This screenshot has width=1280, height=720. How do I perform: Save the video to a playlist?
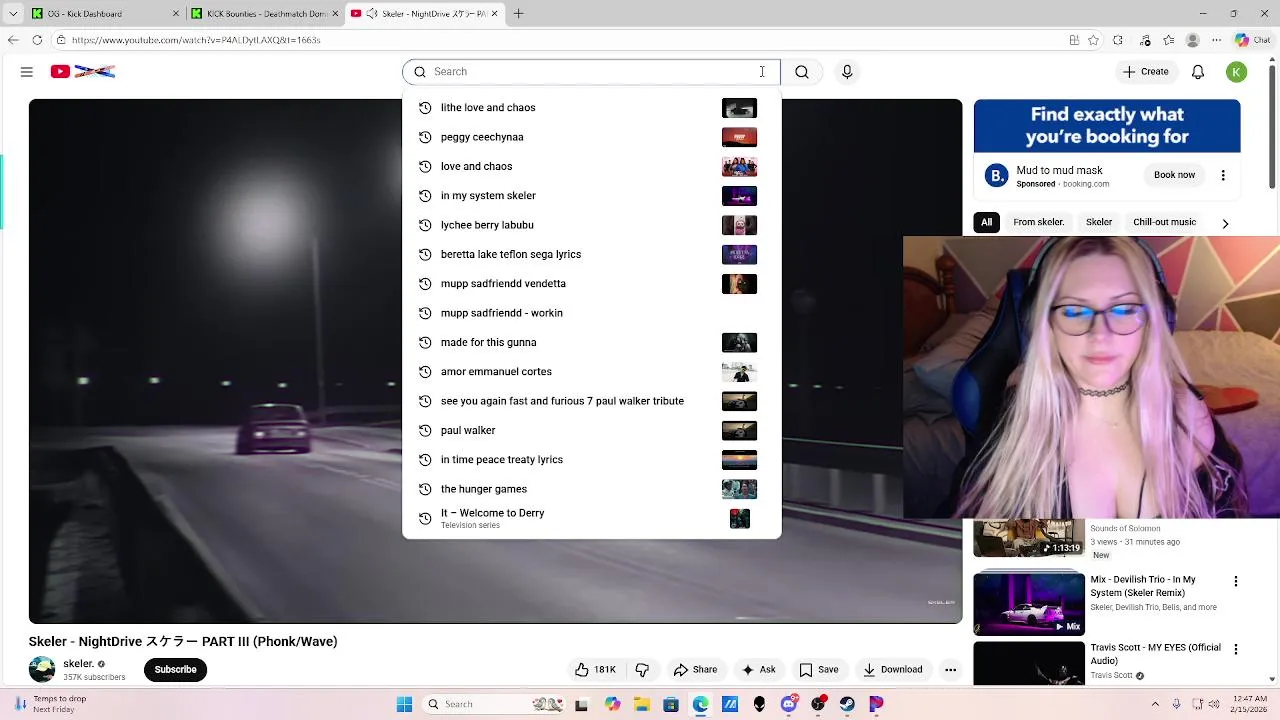(818, 669)
